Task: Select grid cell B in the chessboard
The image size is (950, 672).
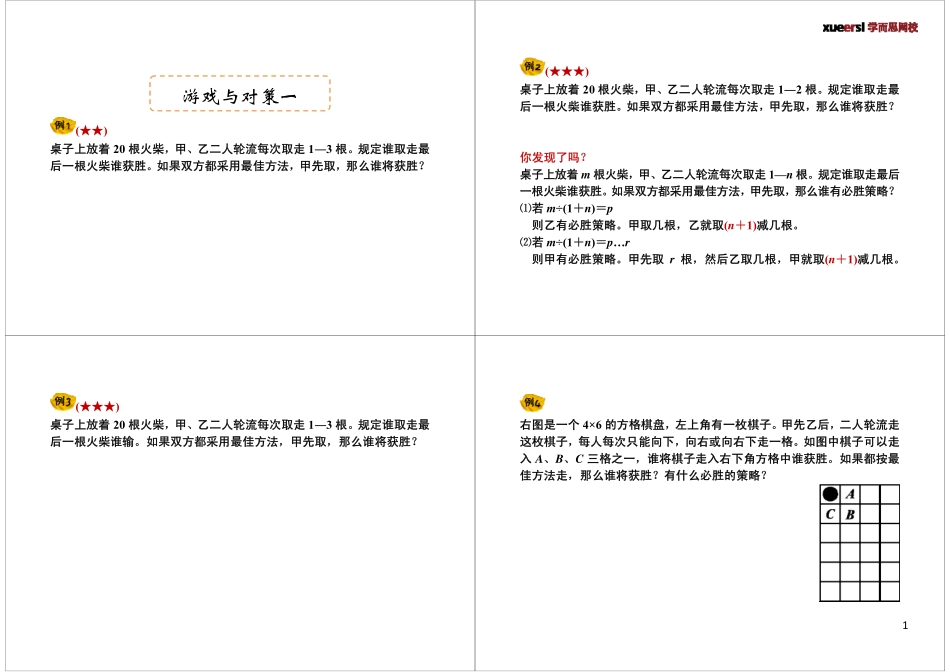Action: (850, 514)
